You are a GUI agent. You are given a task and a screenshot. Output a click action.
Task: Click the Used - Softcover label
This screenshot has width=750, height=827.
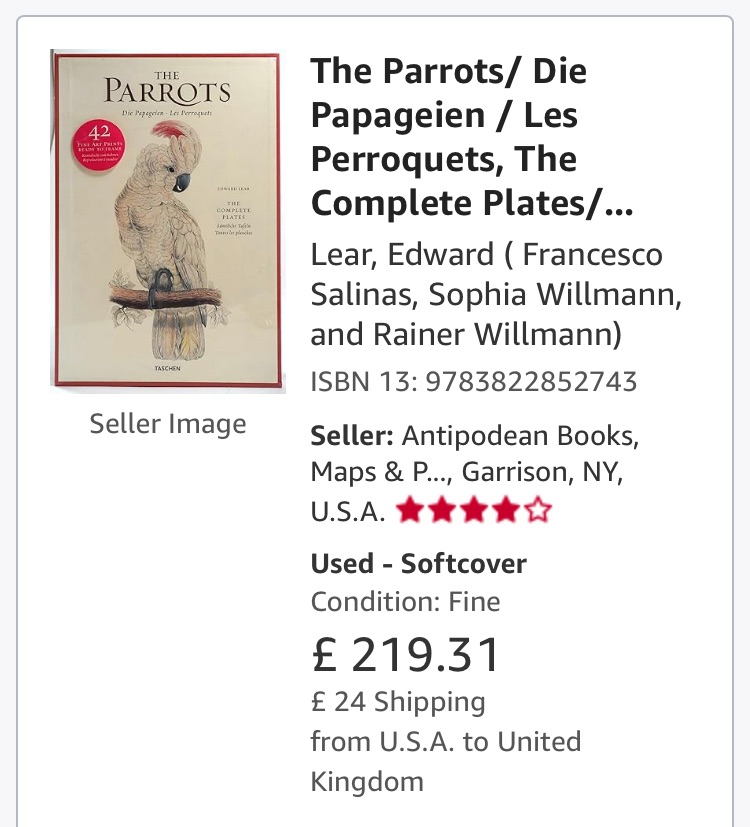pos(418,563)
